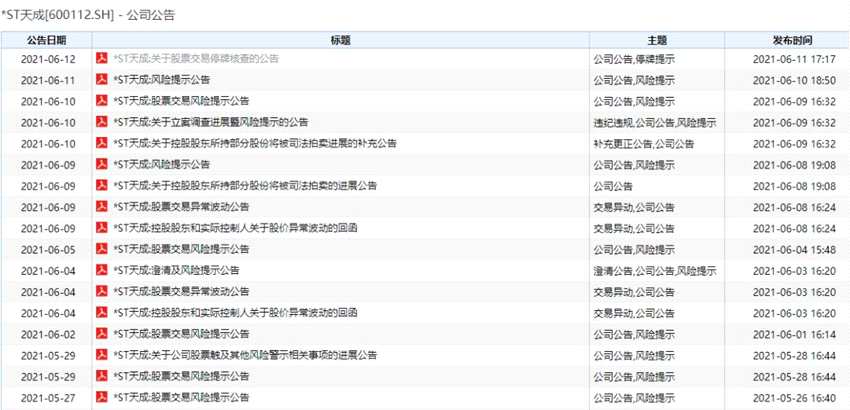Click topic cell 公司公告,停牌提示
The height and width of the screenshot is (410, 850).
(x=634, y=59)
